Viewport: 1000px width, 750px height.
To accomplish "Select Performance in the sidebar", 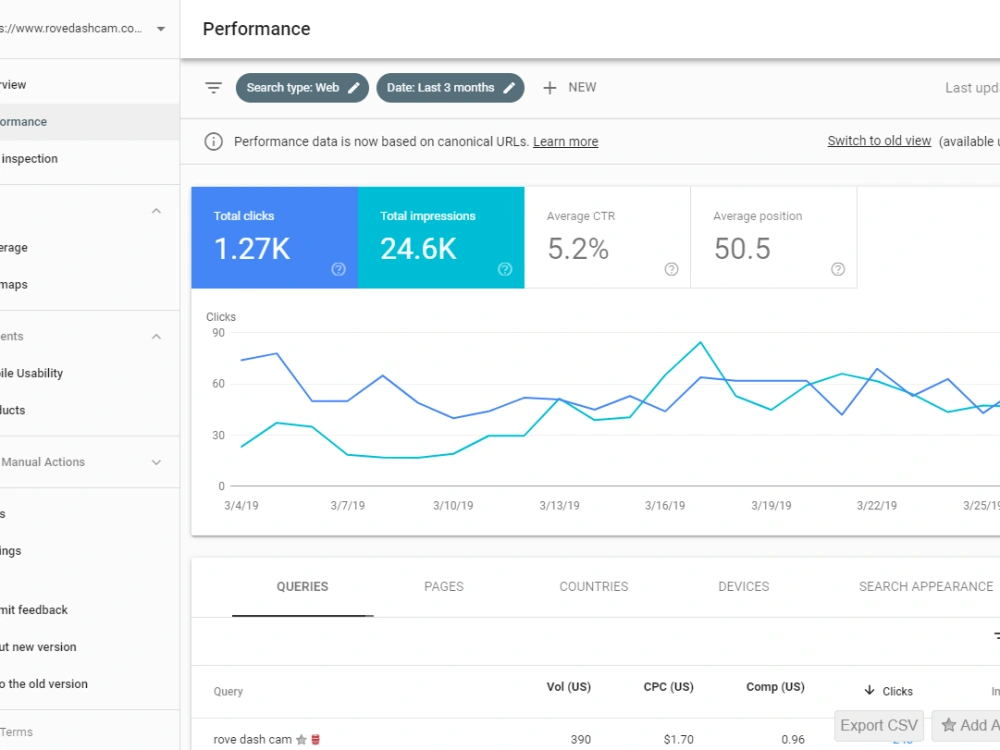I will coord(89,122).
